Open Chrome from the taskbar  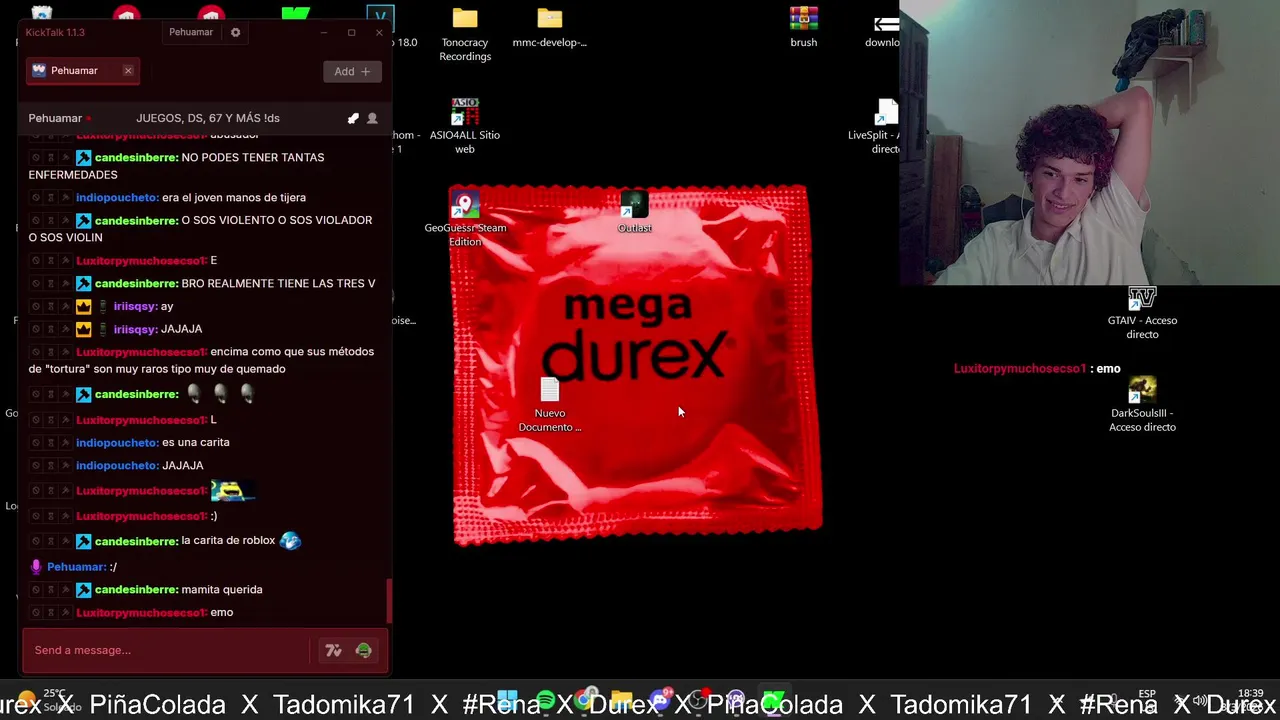(584, 700)
